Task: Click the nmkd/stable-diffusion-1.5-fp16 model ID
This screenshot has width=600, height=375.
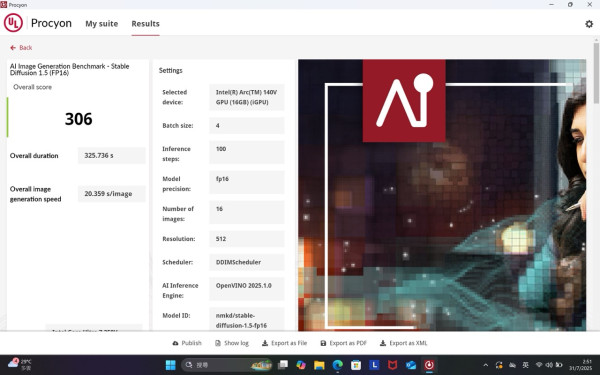Action: pyautogui.click(x=247, y=320)
